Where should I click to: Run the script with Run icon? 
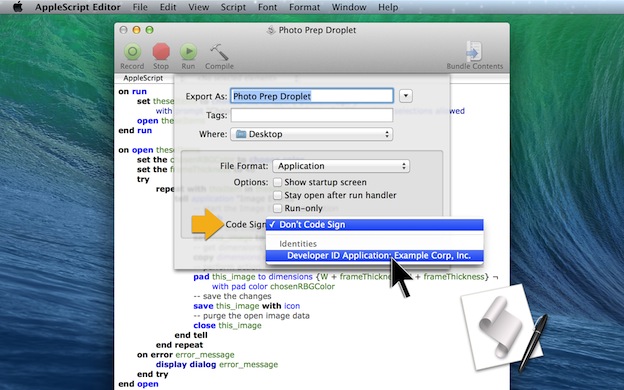[188, 52]
